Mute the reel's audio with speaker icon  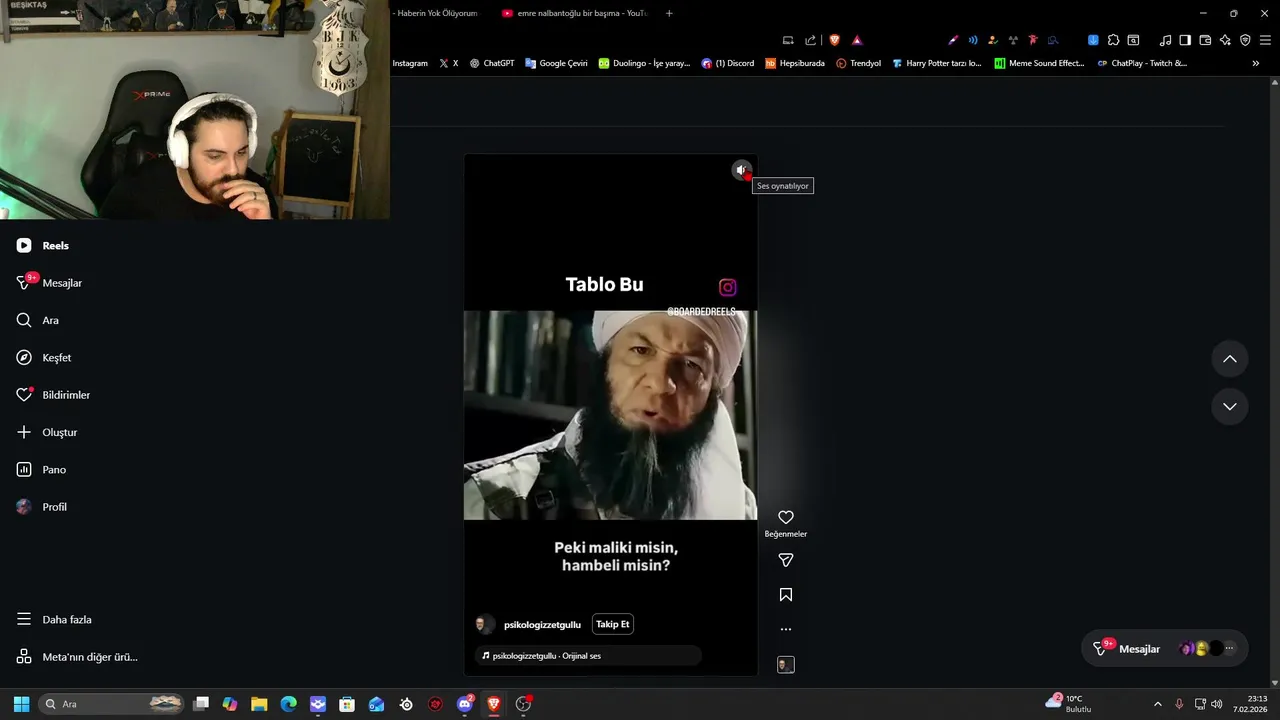tap(741, 170)
